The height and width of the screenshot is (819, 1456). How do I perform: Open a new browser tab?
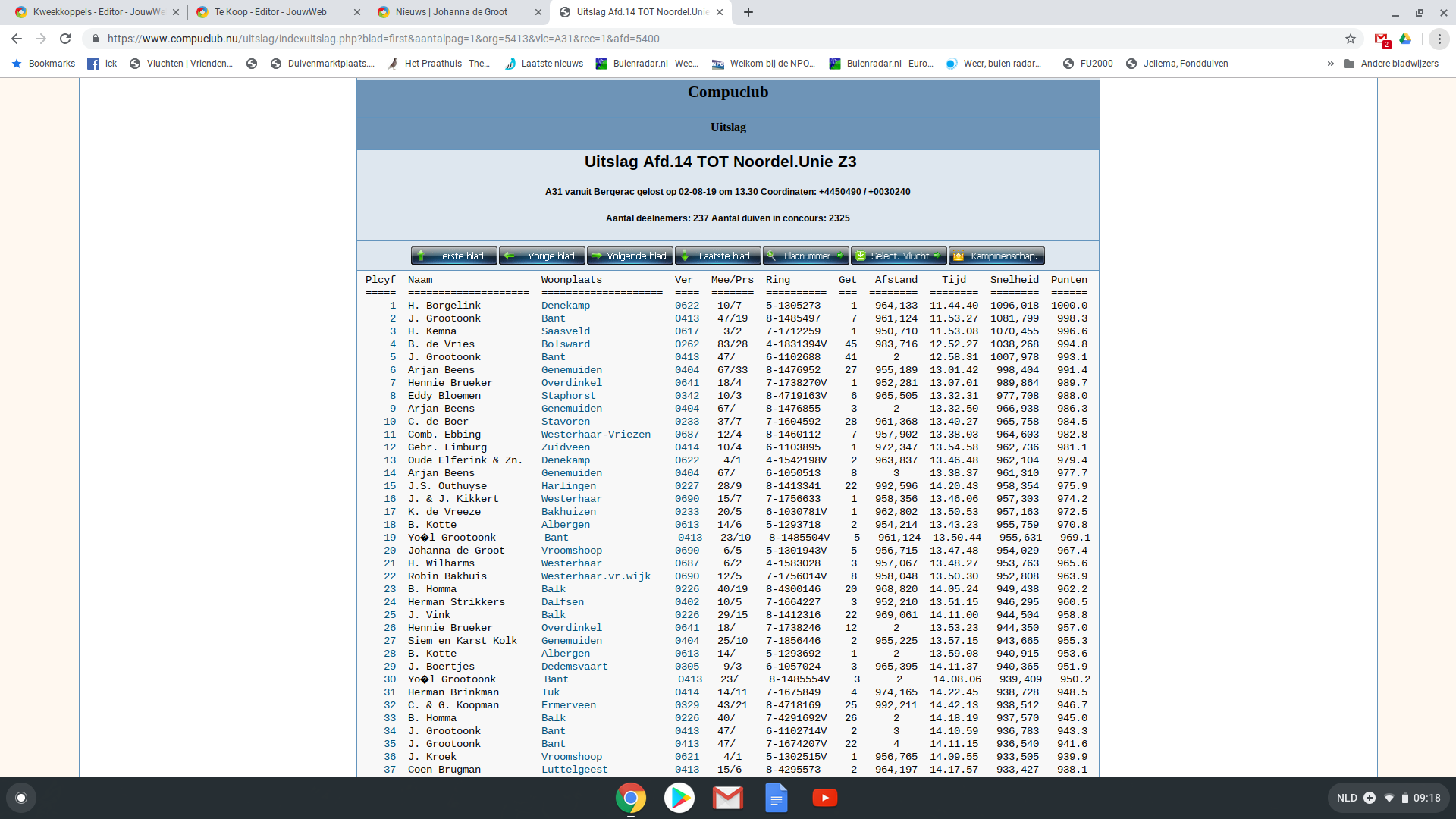[748, 12]
